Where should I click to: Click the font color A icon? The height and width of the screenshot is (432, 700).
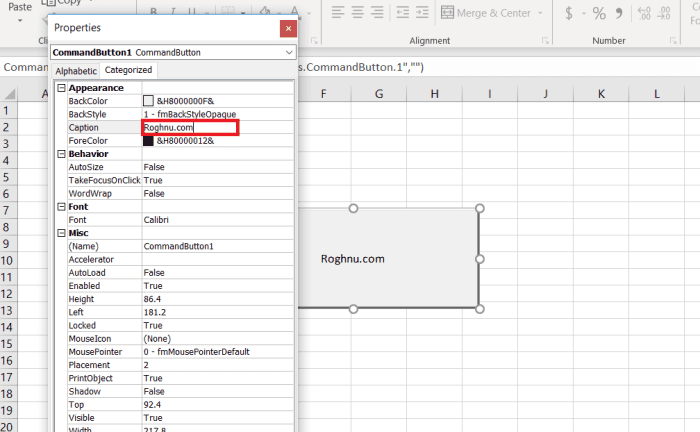tap(295, 12)
